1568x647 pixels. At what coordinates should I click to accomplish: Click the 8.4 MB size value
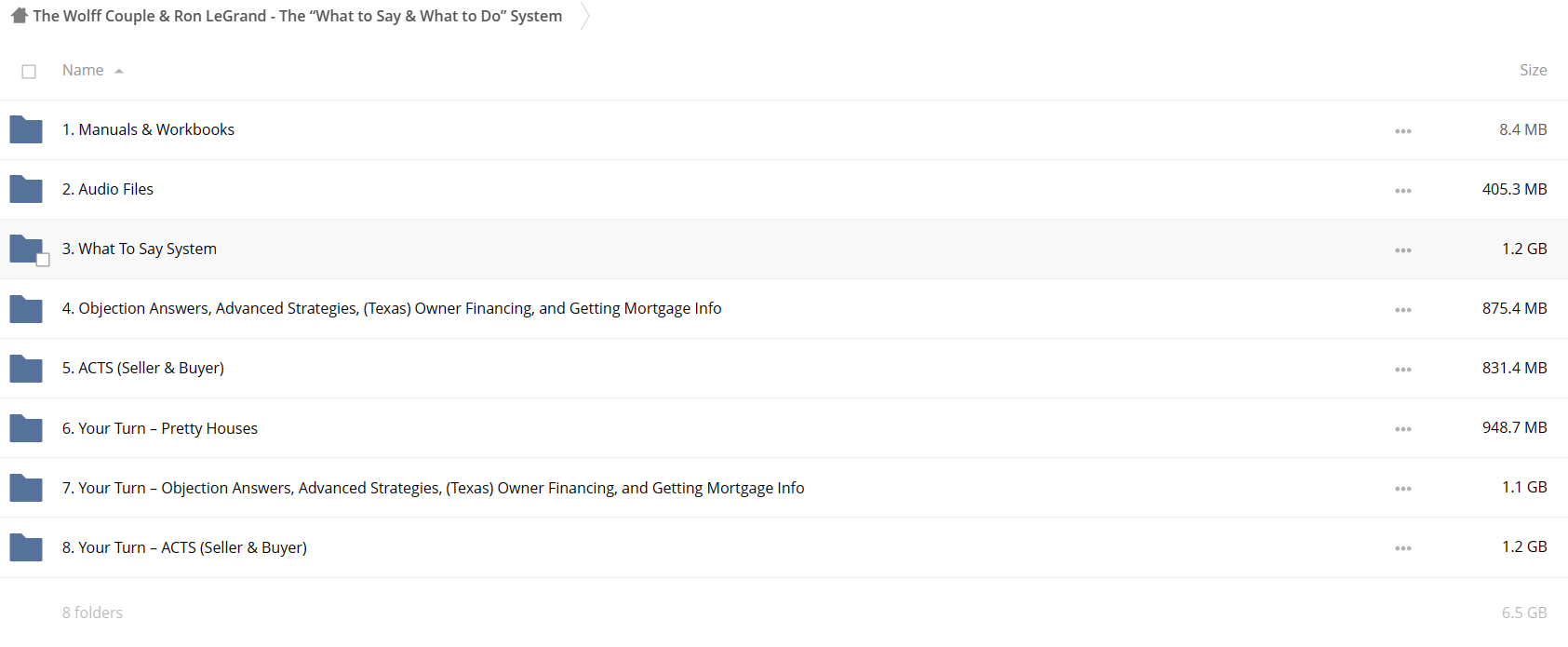point(1522,129)
